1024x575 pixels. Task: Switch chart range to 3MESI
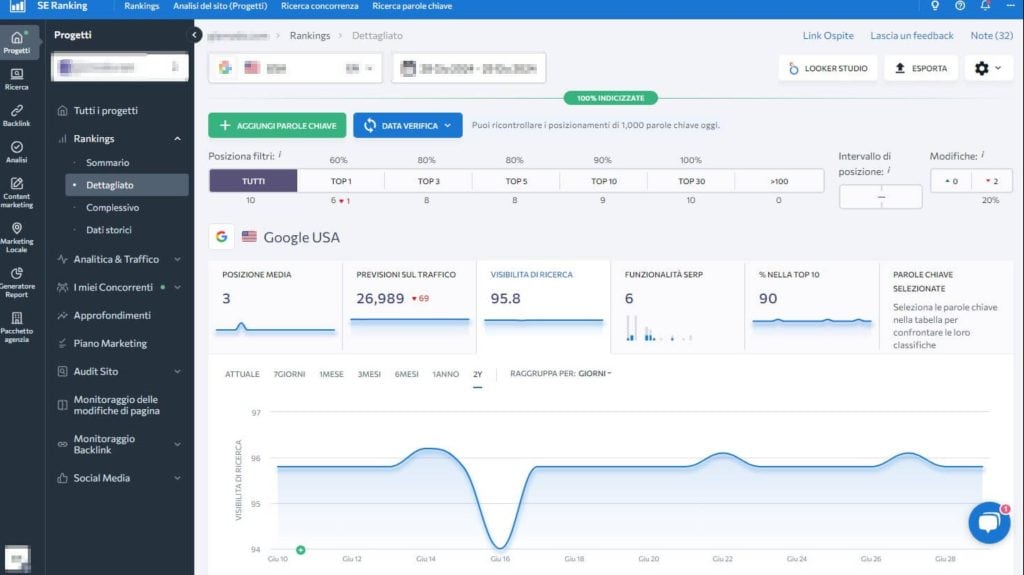coord(369,374)
